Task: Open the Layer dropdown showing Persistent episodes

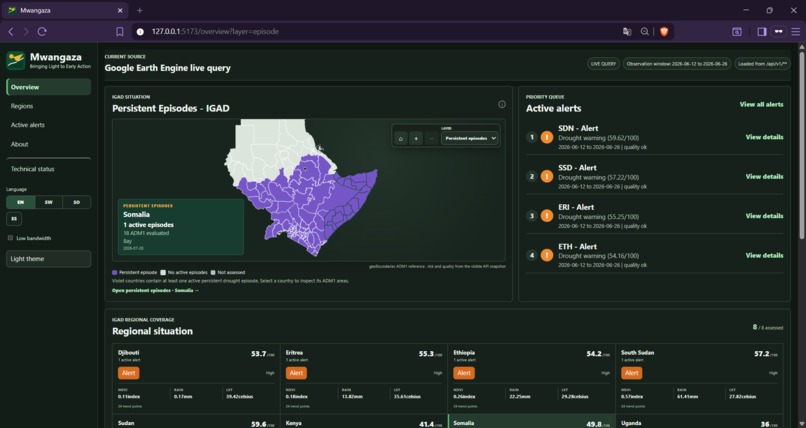Action: pyautogui.click(x=470, y=138)
